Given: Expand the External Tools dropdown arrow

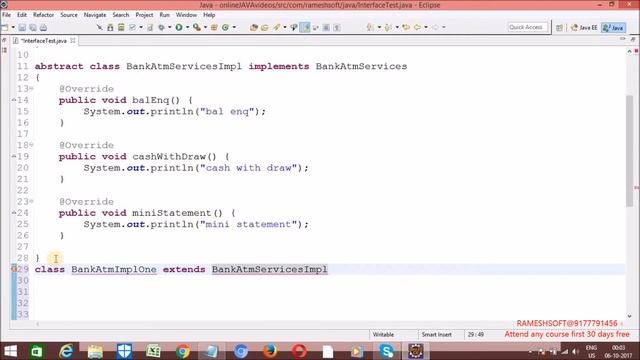Looking at the screenshot, I should pyautogui.click(x=205, y=27).
